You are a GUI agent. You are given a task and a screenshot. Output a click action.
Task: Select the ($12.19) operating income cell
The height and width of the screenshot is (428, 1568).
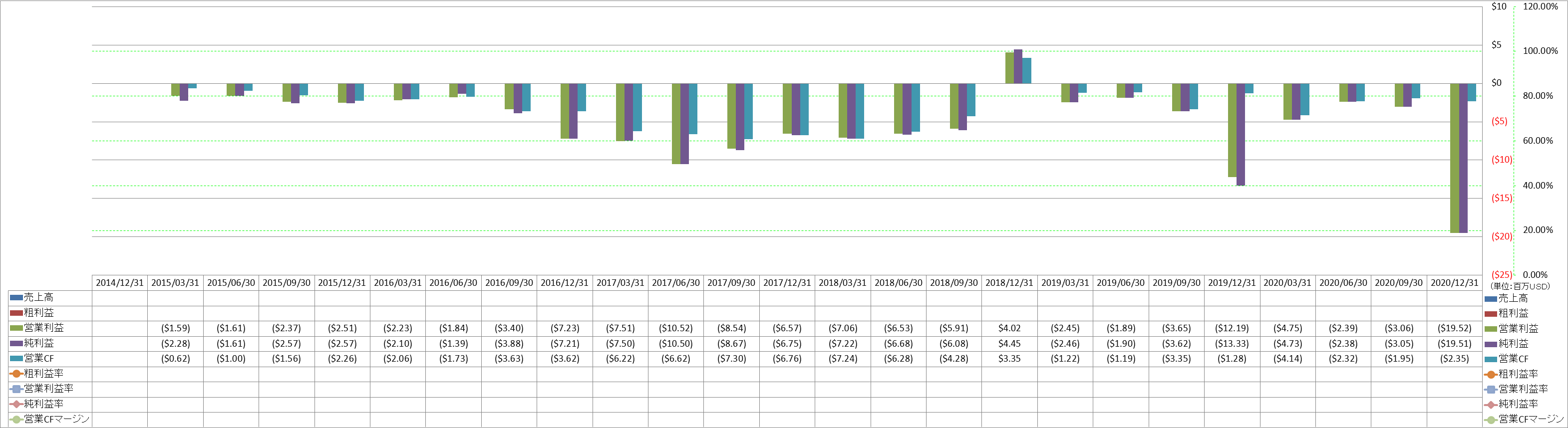pos(1232,328)
